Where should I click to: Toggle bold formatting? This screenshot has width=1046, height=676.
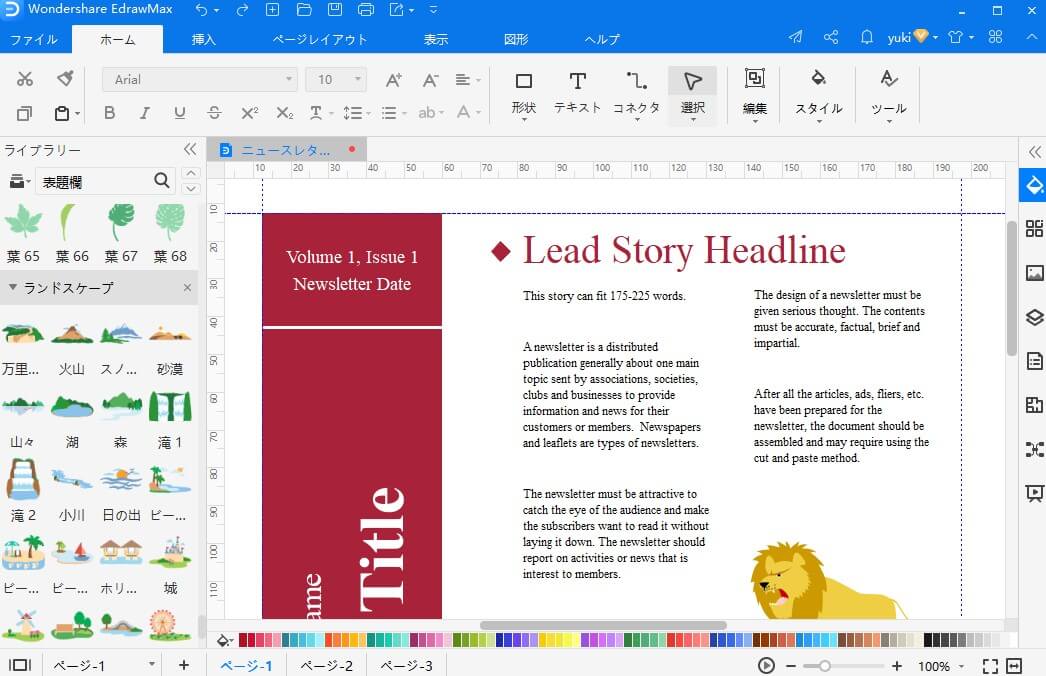click(x=110, y=113)
